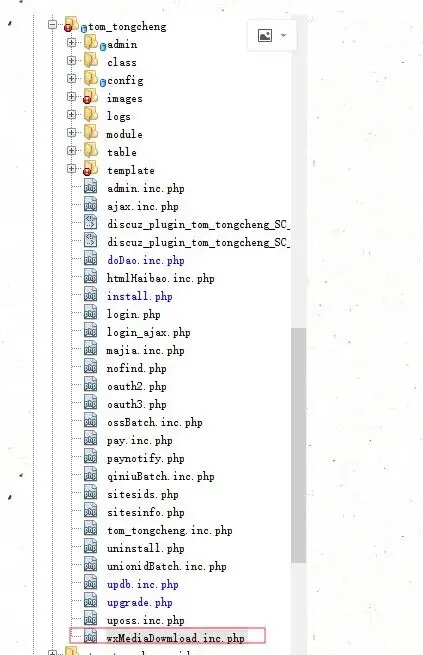The image size is (423, 655).
Task: Click the class folder icon
Action: point(91,60)
